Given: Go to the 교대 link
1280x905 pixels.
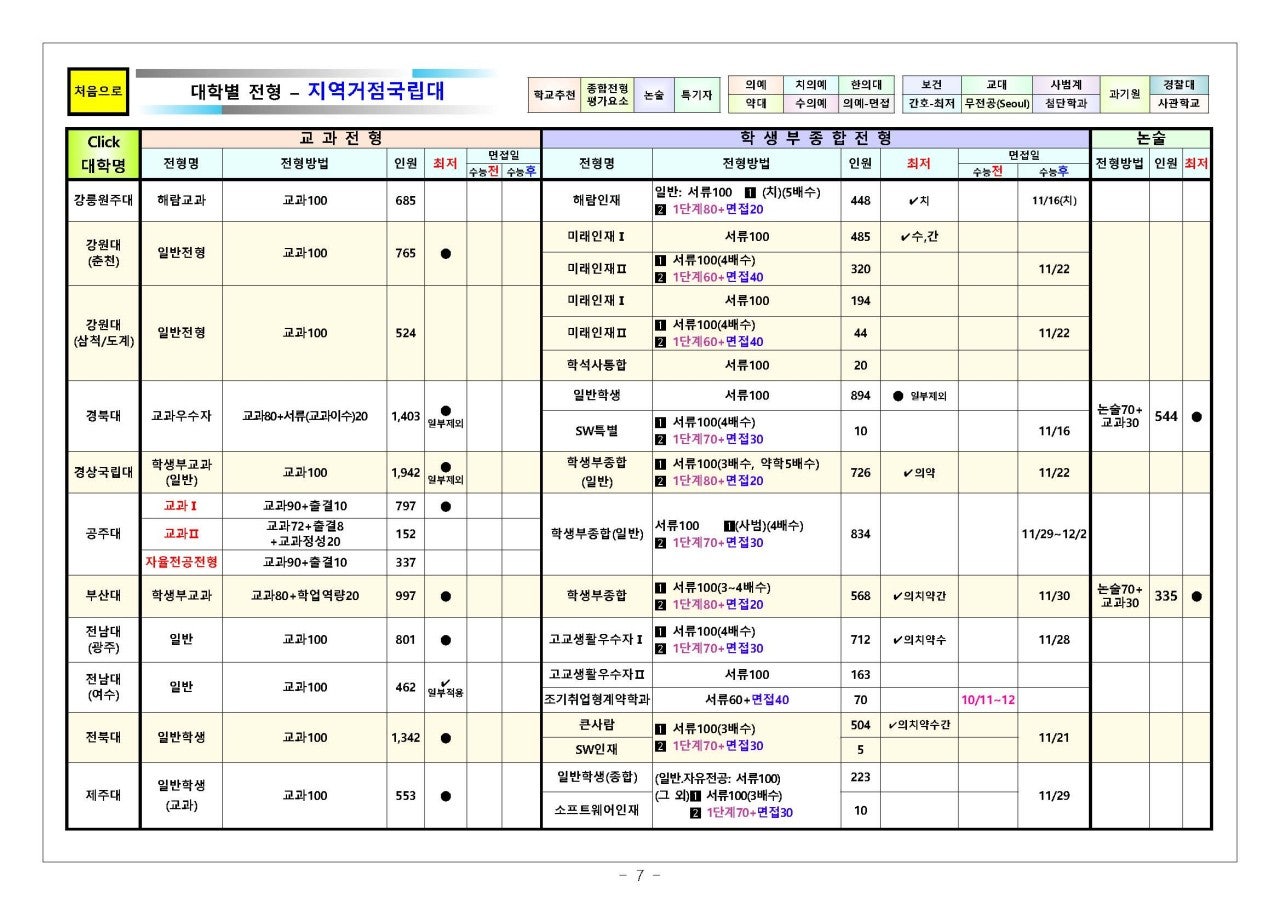Looking at the screenshot, I should [x=996, y=85].
